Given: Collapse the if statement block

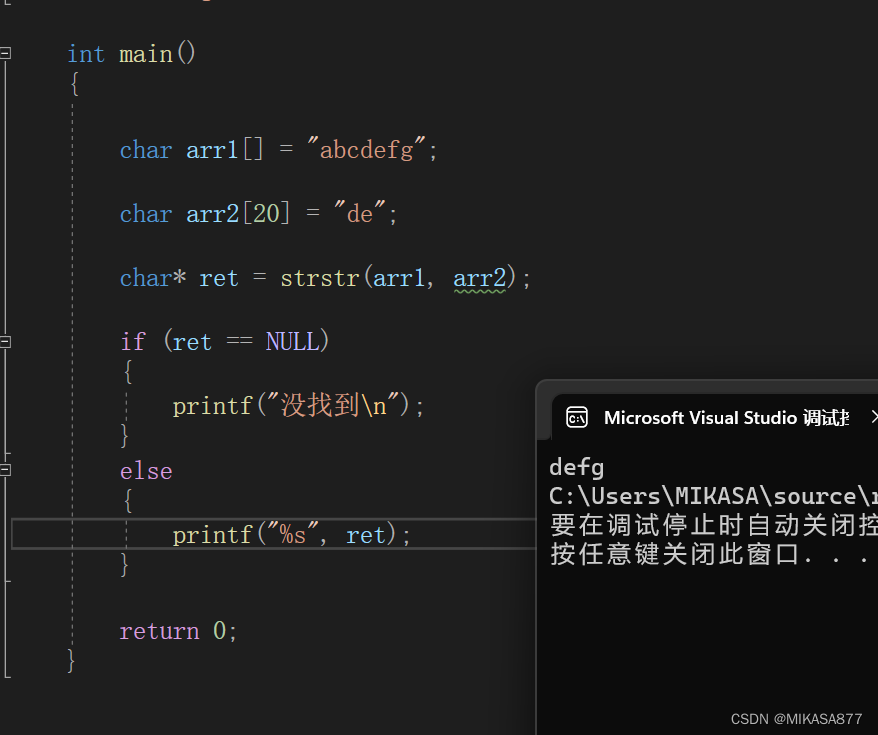Looking at the screenshot, I should coord(5,341).
